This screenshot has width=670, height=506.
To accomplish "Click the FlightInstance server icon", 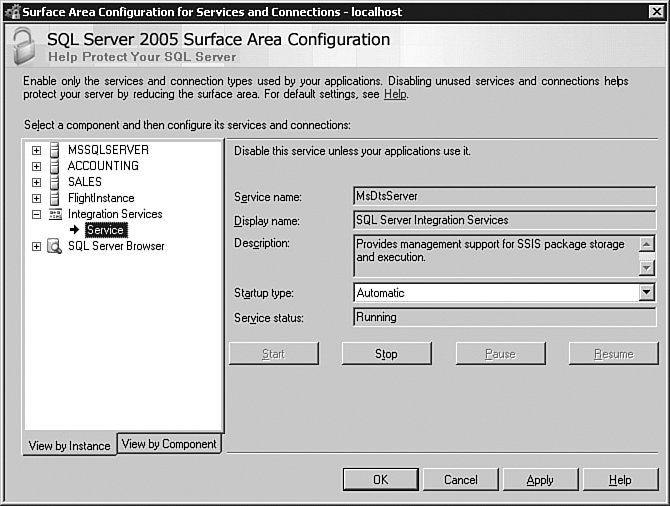I will [x=54, y=198].
